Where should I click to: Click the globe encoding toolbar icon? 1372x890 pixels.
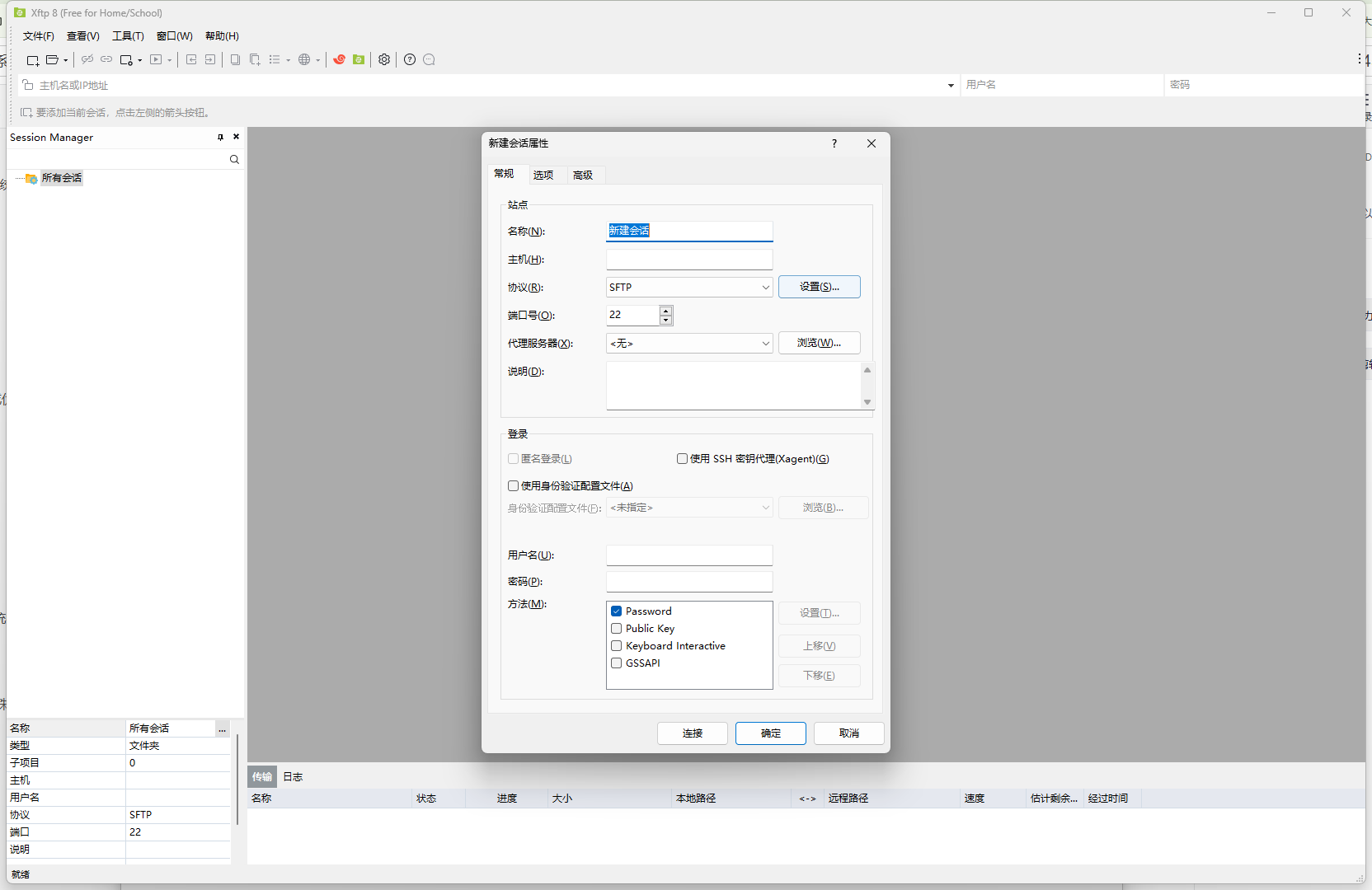pos(304,59)
